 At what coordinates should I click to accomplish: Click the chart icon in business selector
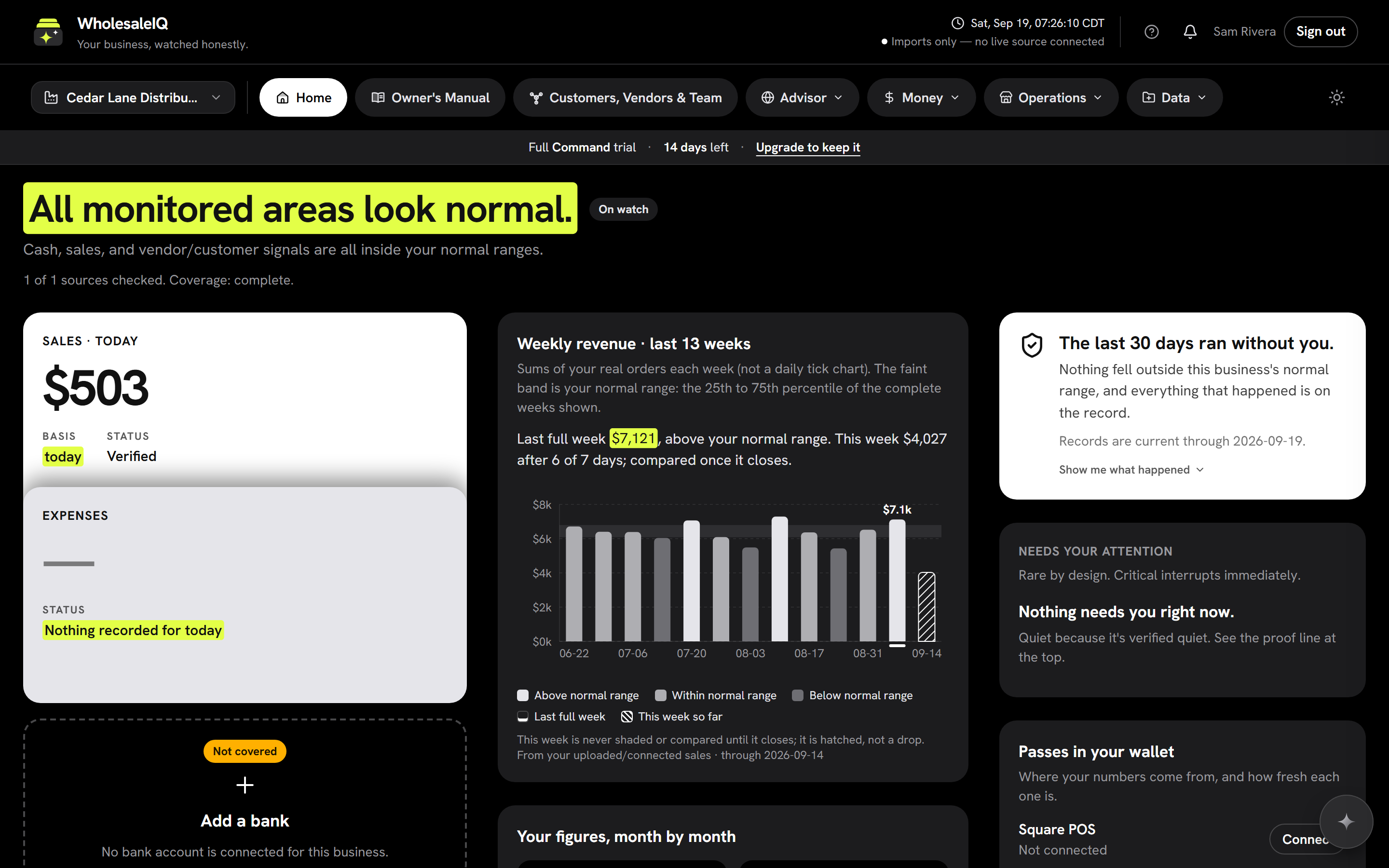click(51, 97)
